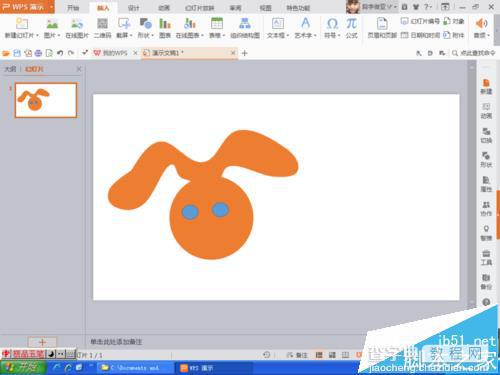Click the 点此查找命令 command search box

[x=473, y=53]
